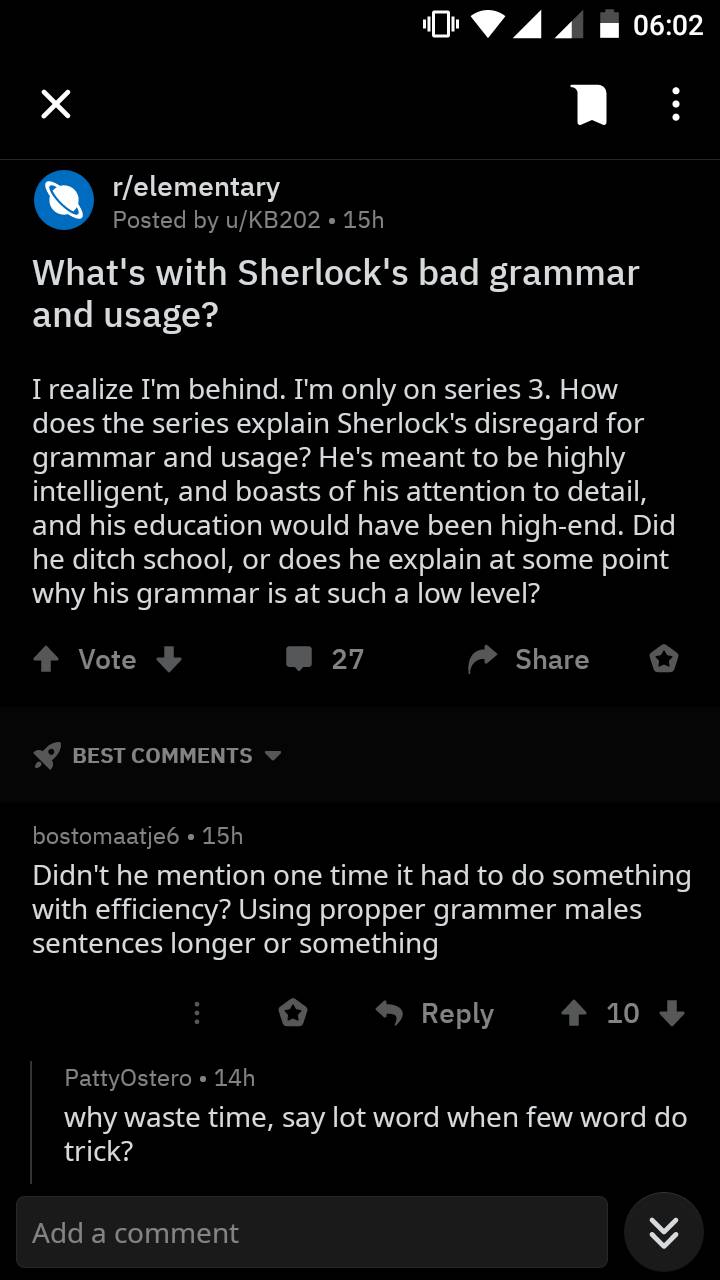Screen dimensions: 720x1280
Task: Close the post with the X icon
Action: [x=56, y=104]
